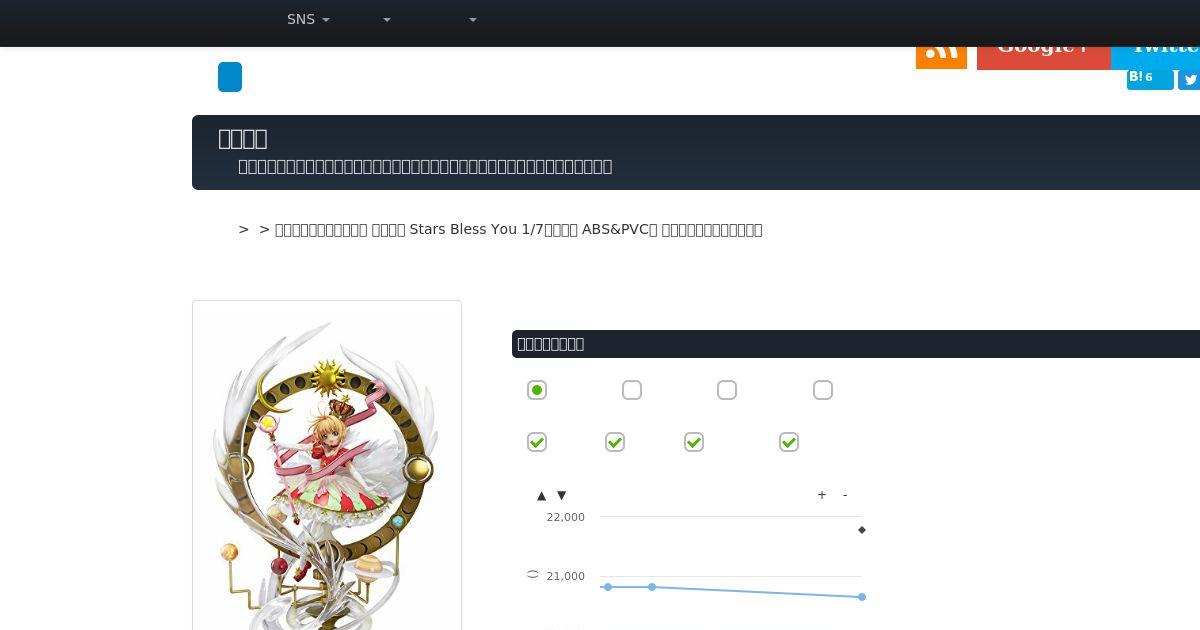Image resolution: width=1200 pixels, height=630 pixels.
Task: Open the SNS dropdown in navbar
Action: (308, 19)
